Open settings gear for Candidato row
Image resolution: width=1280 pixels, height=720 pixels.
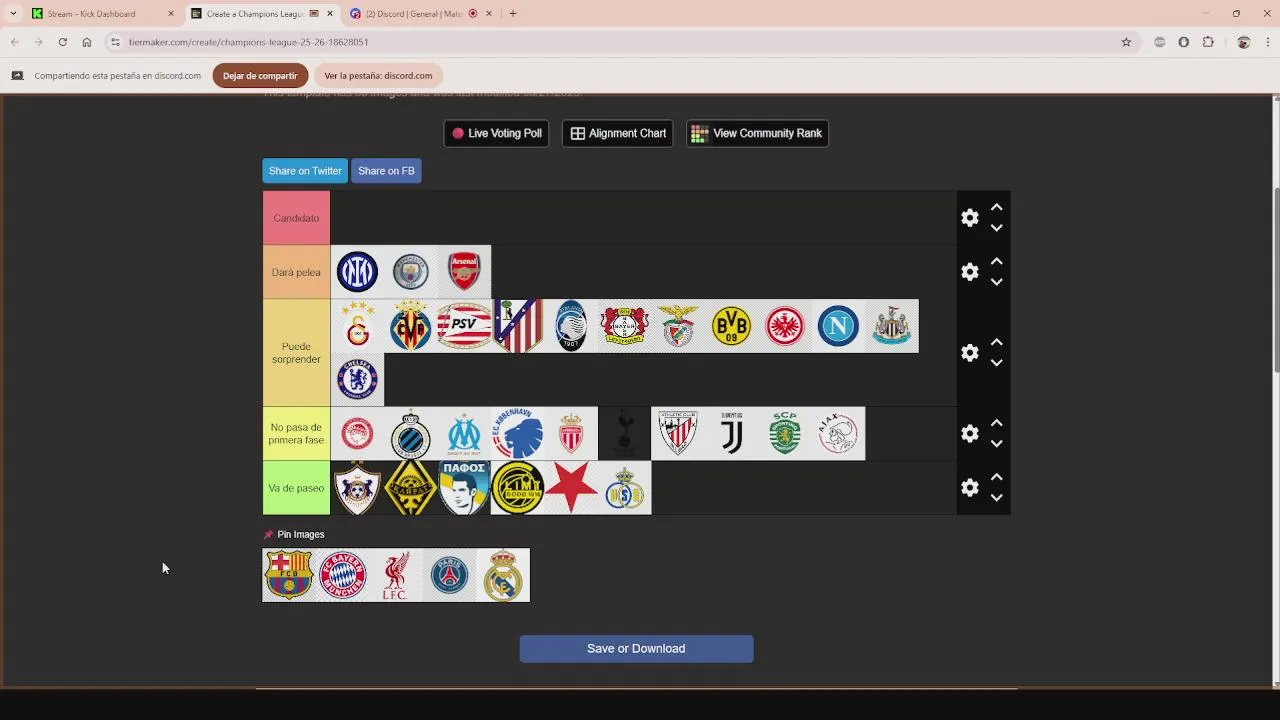tap(970, 218)
